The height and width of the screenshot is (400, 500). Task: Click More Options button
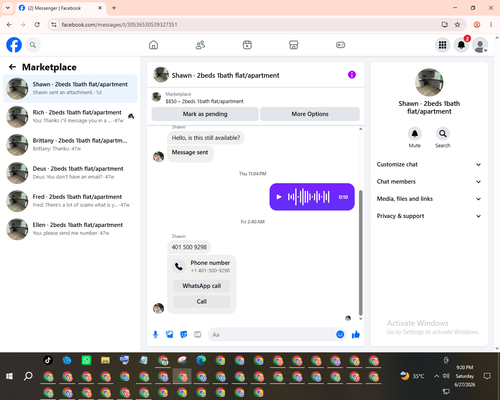tap(310, 114)
